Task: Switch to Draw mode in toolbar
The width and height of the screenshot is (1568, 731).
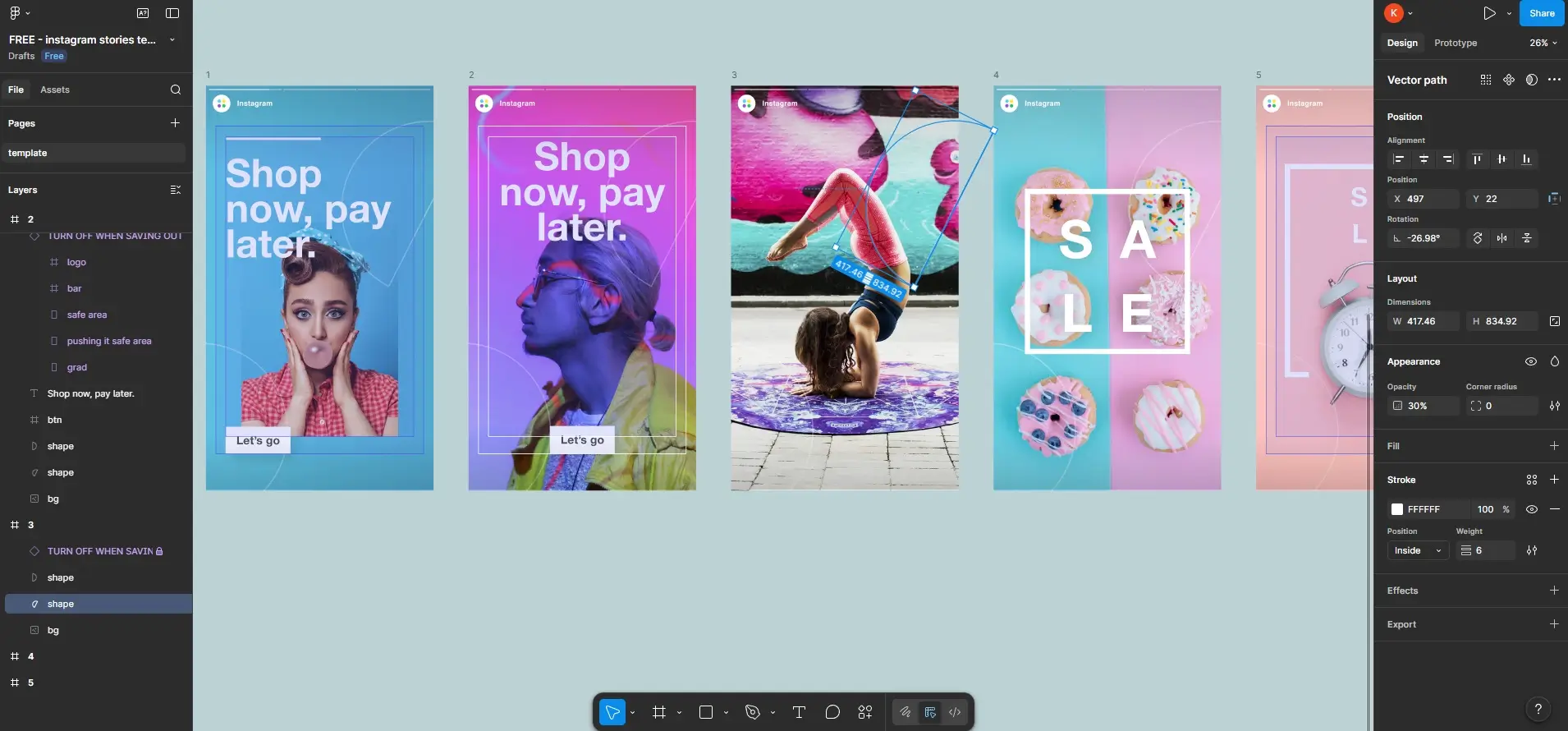Action: (x=905, y=712)
